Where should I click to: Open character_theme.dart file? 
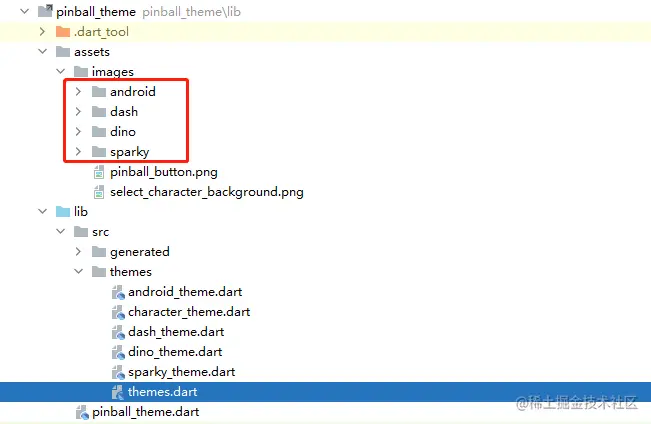click(x=189, y=312)
